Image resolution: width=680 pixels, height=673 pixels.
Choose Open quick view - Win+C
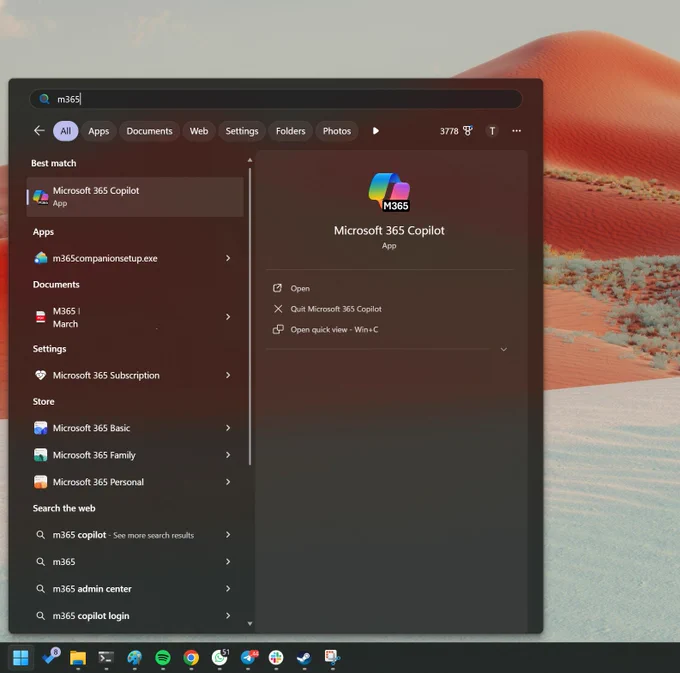pyautogui.click(x=325, y=330)
